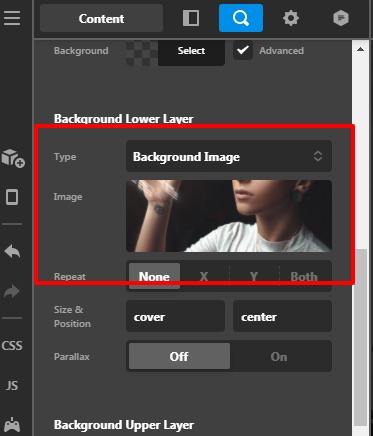Click the gamepad icon in sidebar
373x436 pixels.
point(12,424)
